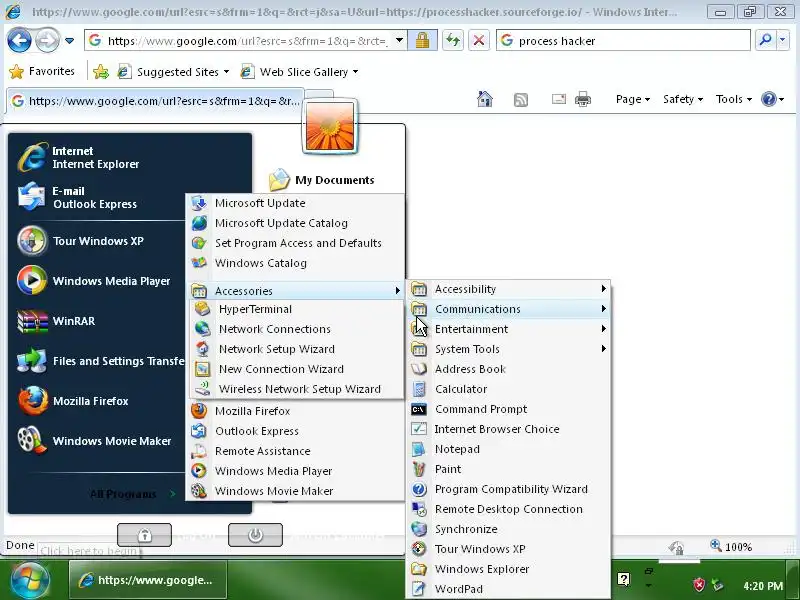The image size is (800, 600).
Task: Open Network Connections
Action: pos(297,329)
